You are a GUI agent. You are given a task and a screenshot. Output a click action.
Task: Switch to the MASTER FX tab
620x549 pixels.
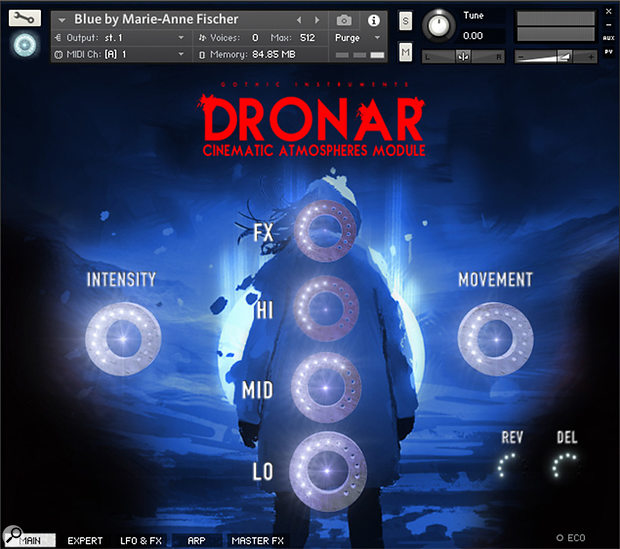(258, 541)
